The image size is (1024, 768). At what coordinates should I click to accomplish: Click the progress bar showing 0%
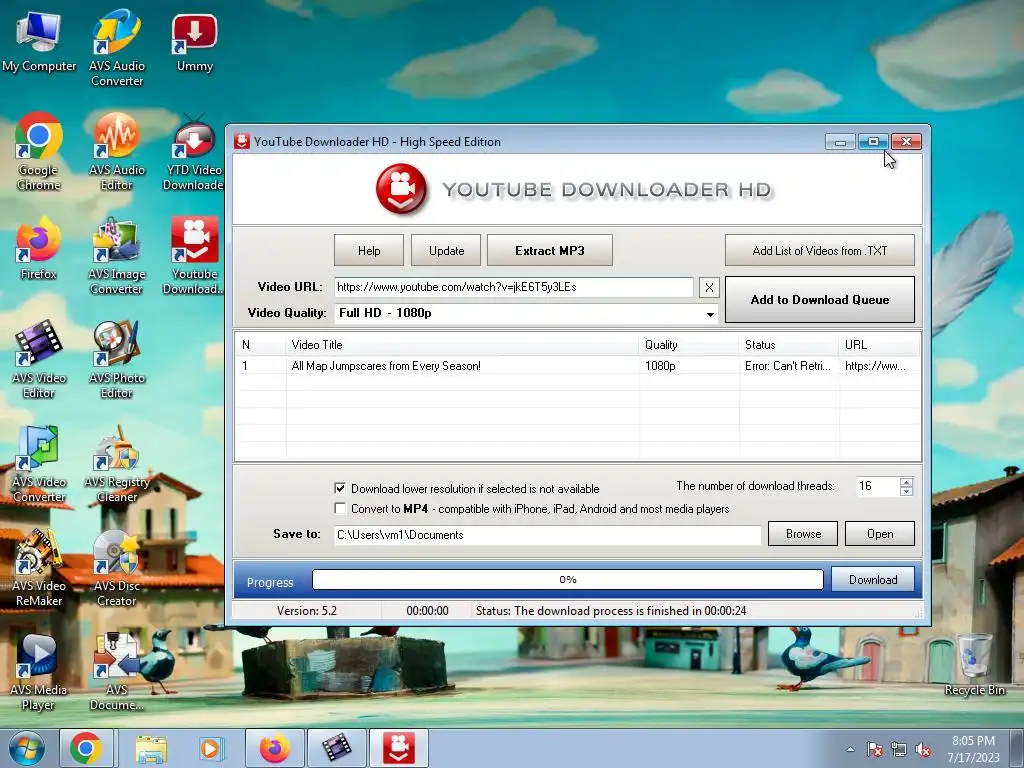click(568, 579)
